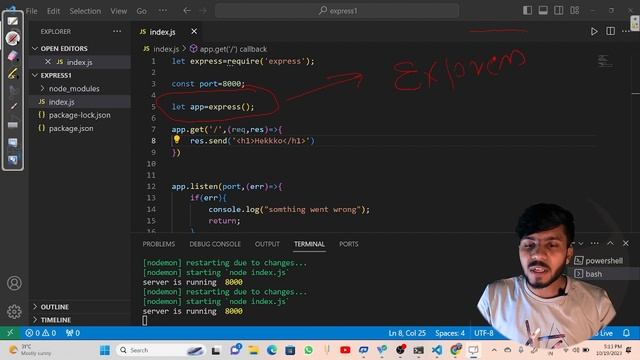The image size is (640, 360).
Task: Open package.json in explorer
Action: point(71,129)
